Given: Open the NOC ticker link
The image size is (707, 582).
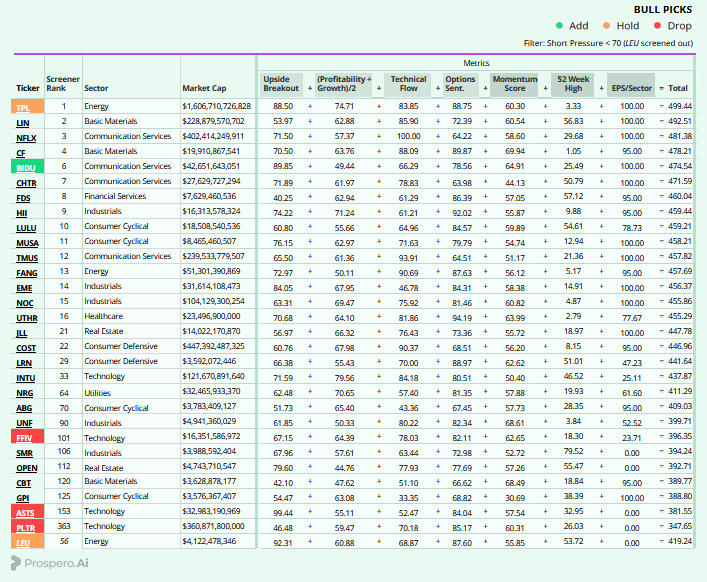Looking at the screenshot, I should 25,303.
